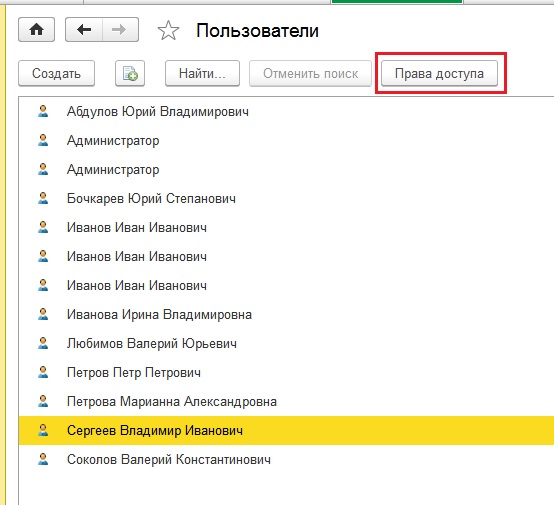This screenshot has height=505, width=554.
Task: Select Любимов Валерий Юрьевич
Action: pos(286,343)
